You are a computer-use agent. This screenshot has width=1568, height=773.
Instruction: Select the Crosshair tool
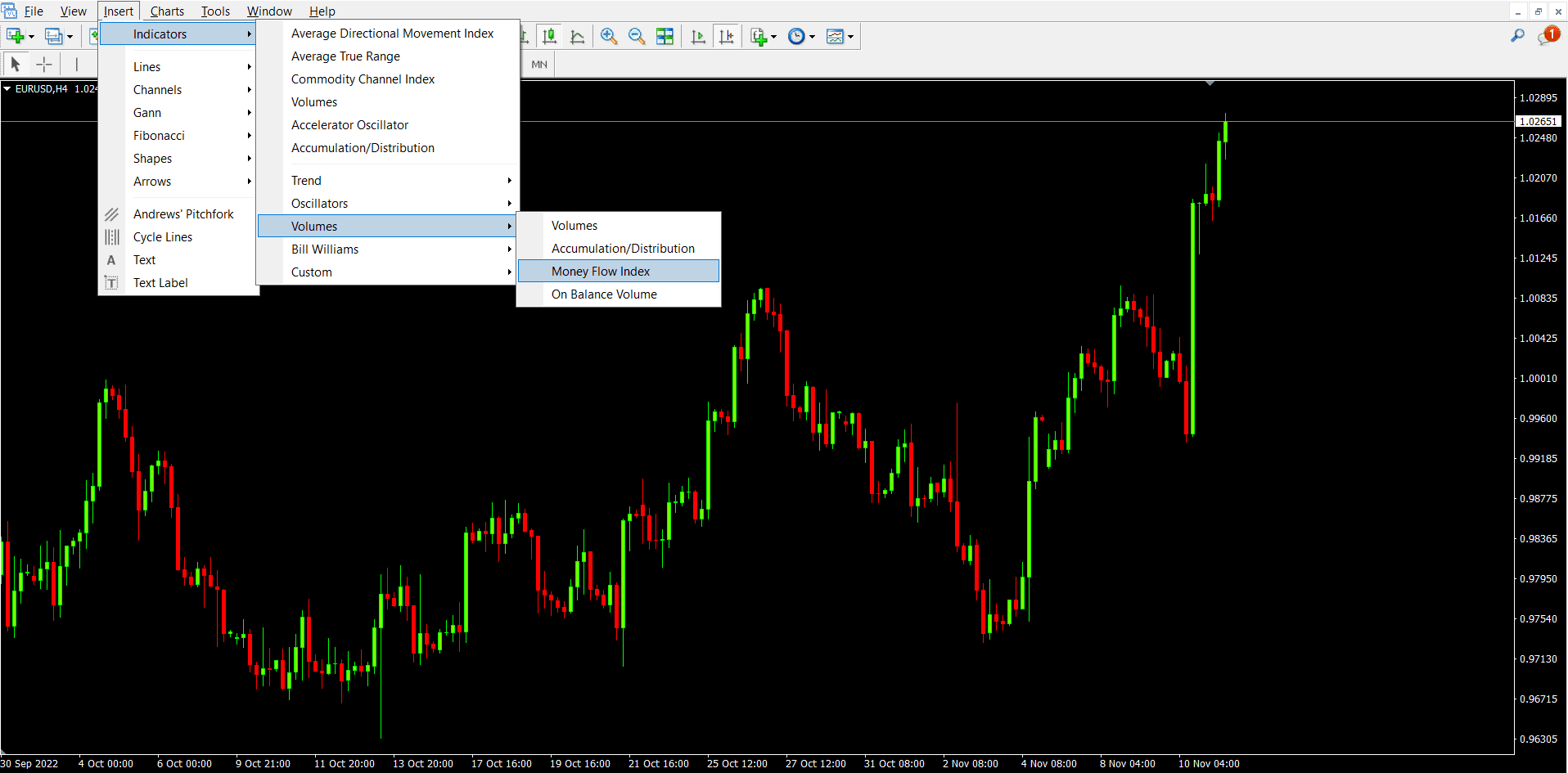[x=44, y=64]
